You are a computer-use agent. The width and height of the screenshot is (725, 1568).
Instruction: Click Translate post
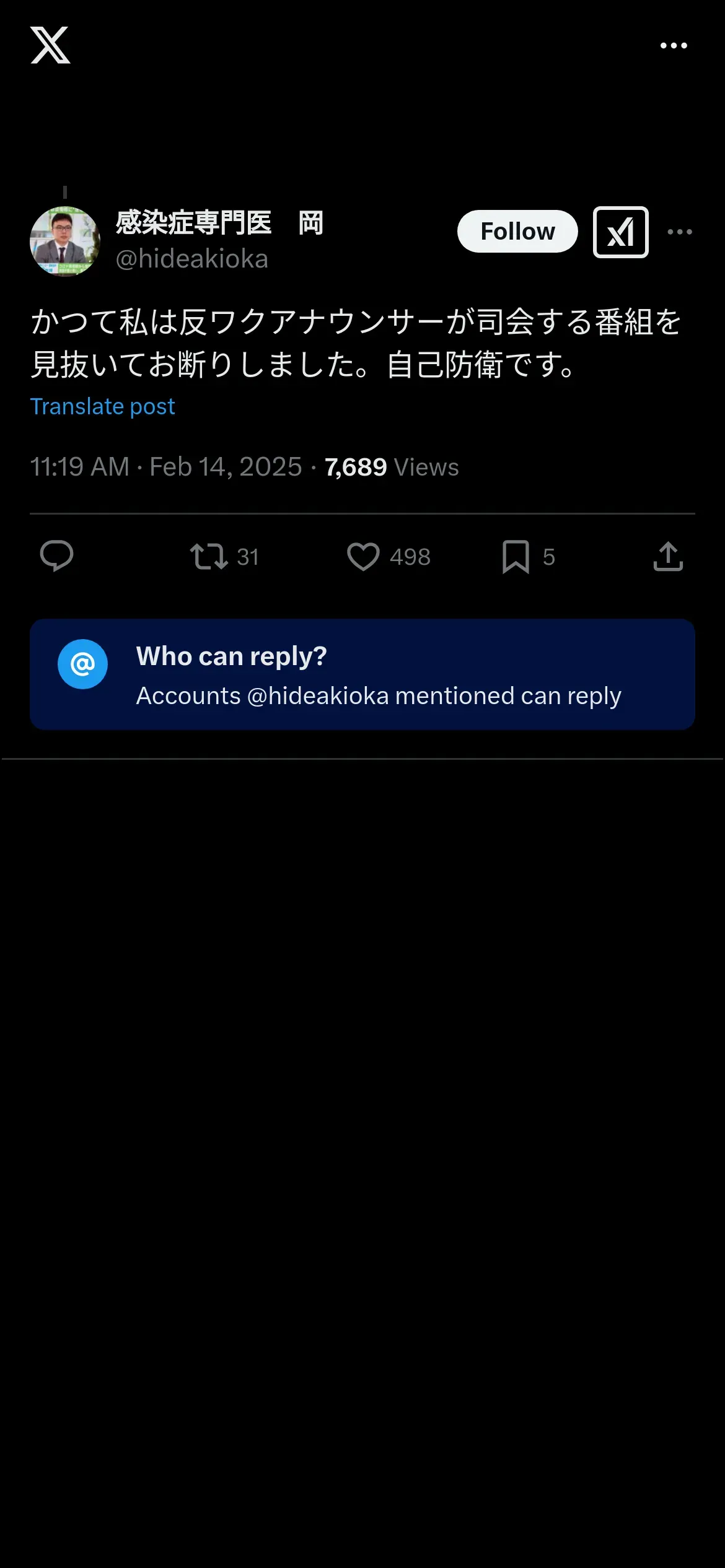[103, 407]
